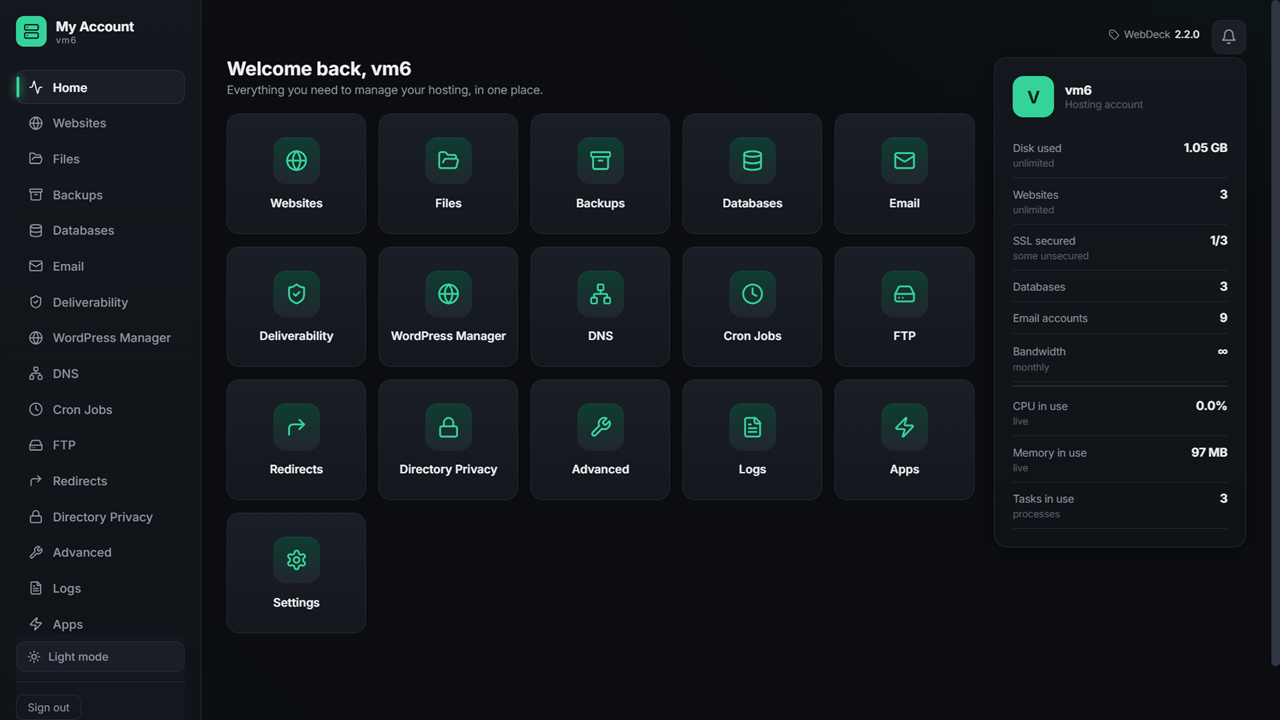This screenshot has width=1280, height=720.
Task: Click the Disk used value 1.05 GB
Action: pos(1205,148)
